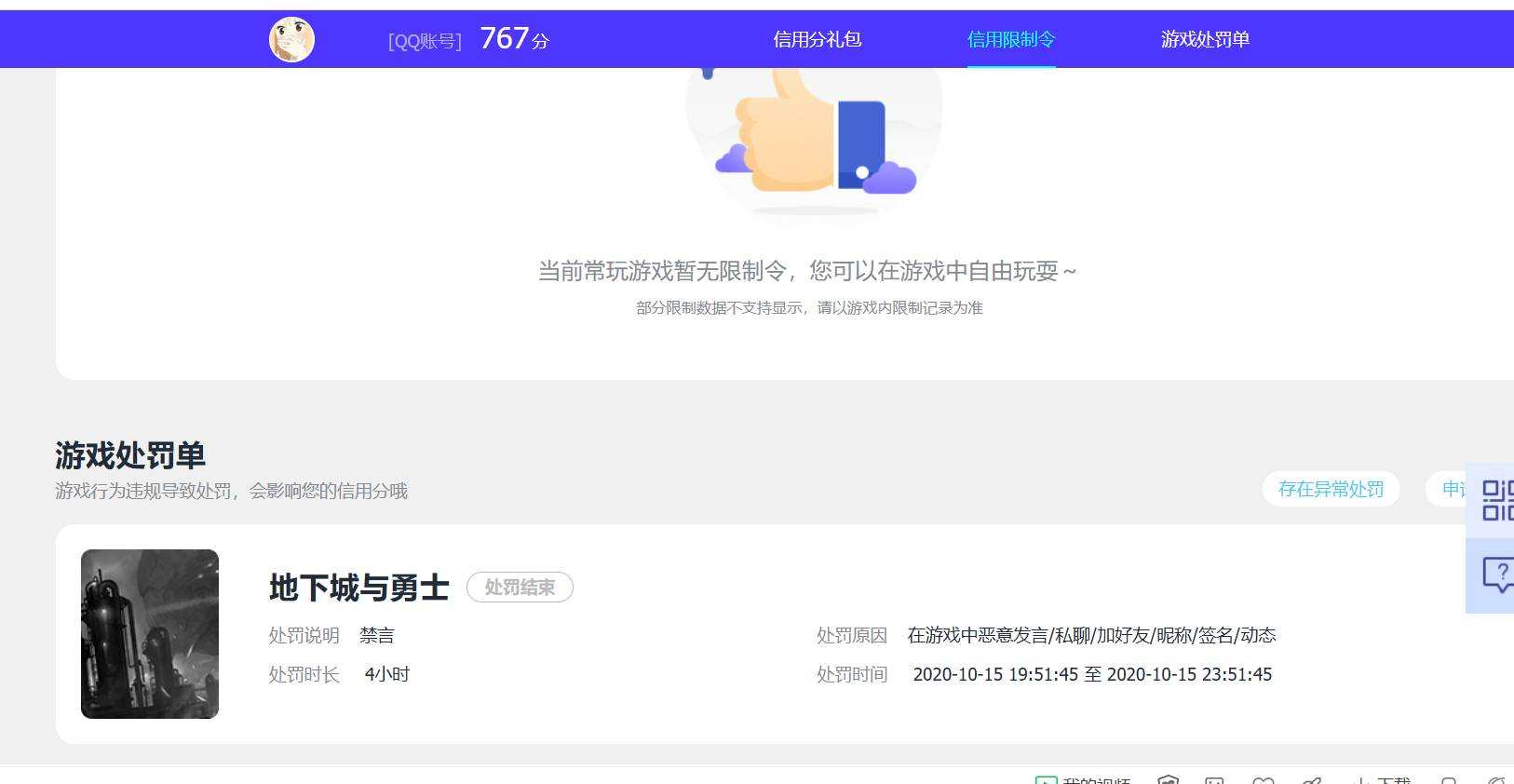The image size is (1514, 784).
Task: Click the 当前常玩游戏暂无限制令 message
Action: point(807,271)
